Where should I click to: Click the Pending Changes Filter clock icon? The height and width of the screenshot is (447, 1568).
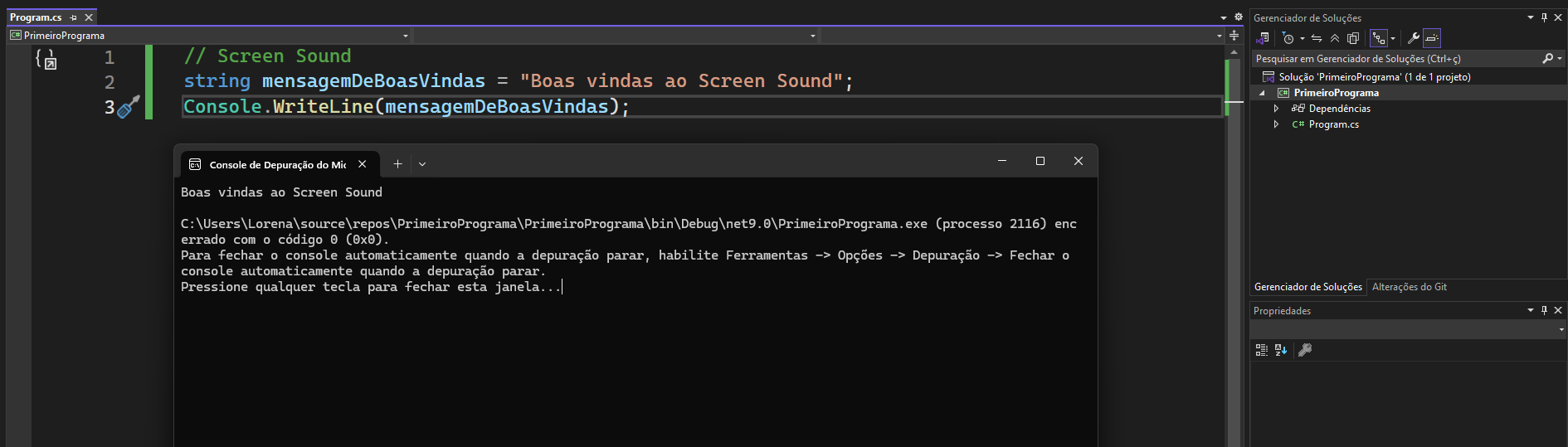[x=1288, y=38]
